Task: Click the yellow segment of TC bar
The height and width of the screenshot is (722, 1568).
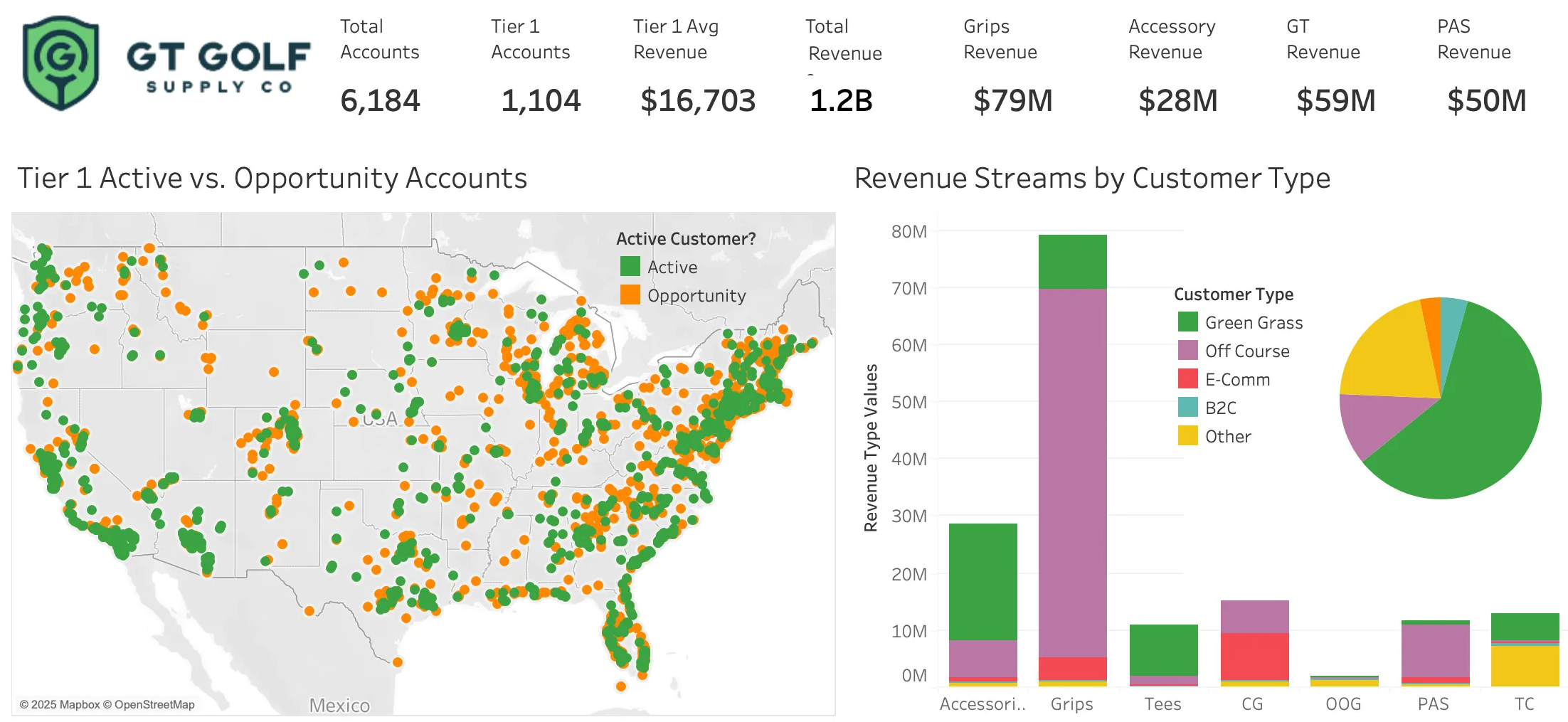Action: tap(1525, 665)
